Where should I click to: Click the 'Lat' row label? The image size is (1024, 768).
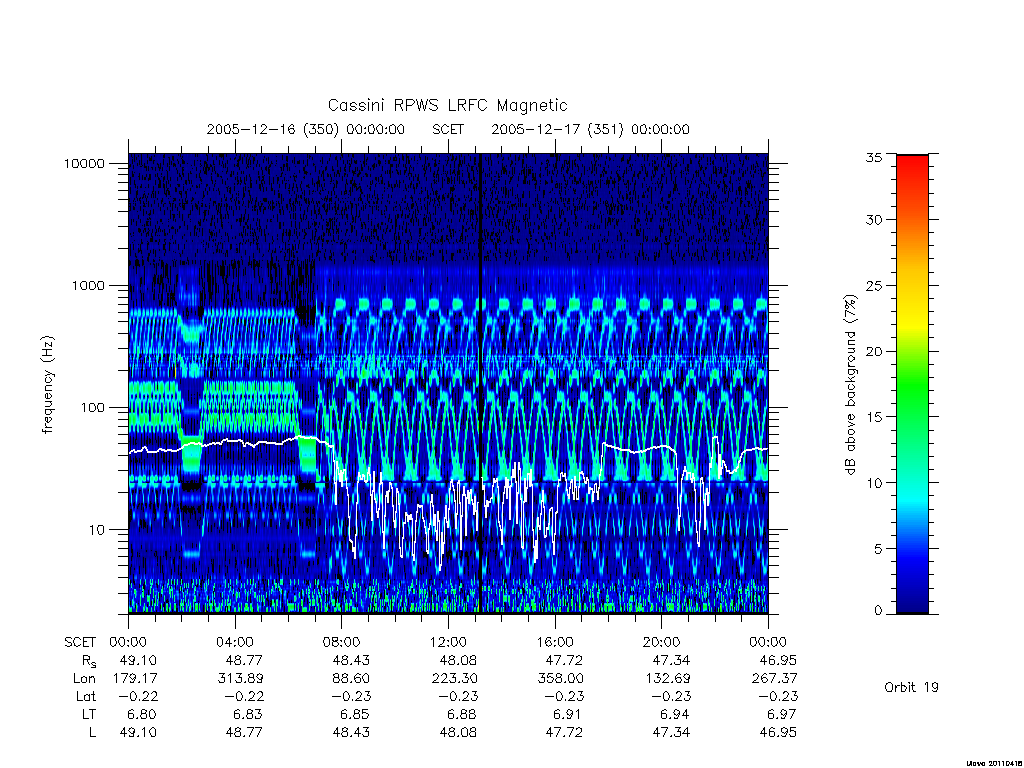click(86, 696)
